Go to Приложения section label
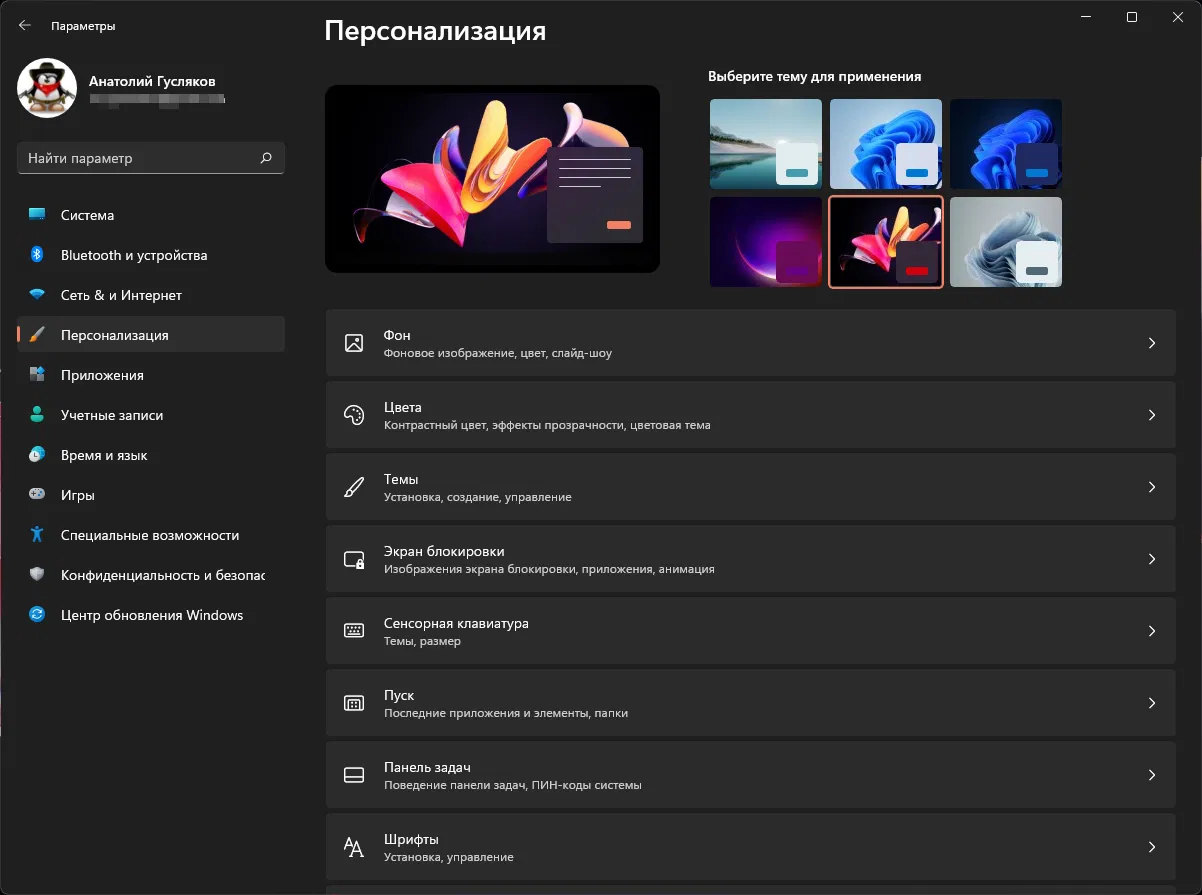 click(x=102, y=375)
